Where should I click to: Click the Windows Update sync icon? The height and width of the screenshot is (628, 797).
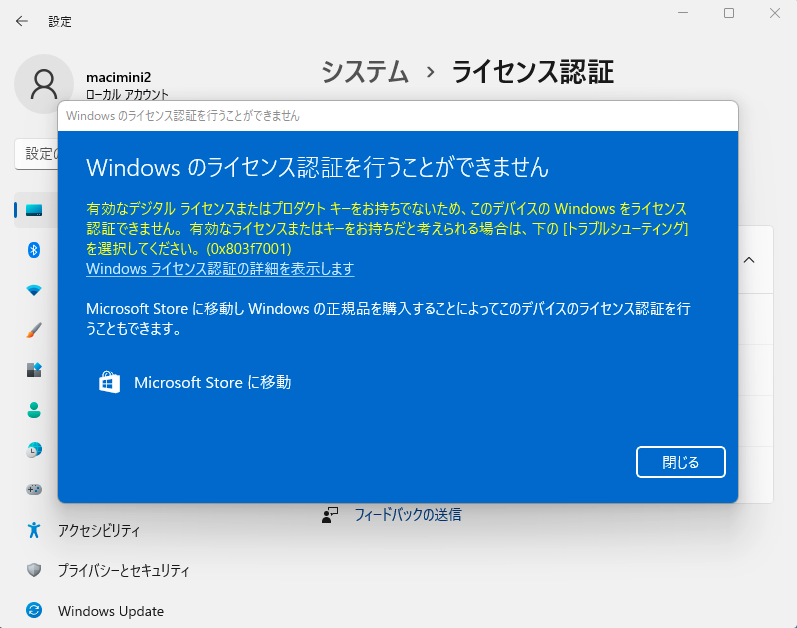[34, 610]
